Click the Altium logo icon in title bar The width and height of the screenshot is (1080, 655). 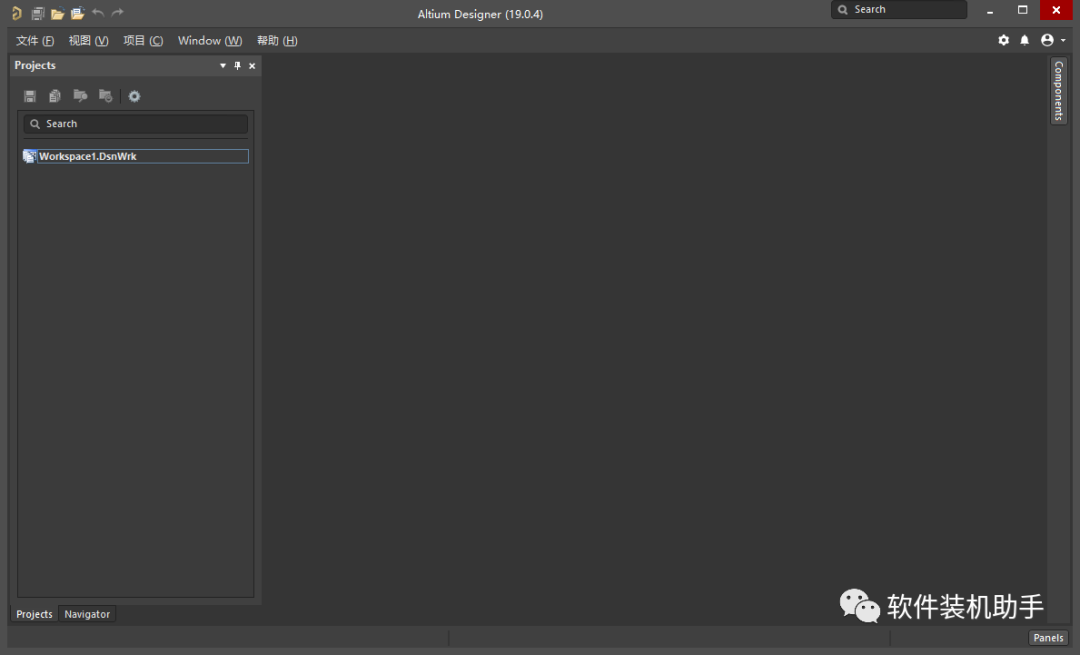[17, 13]
